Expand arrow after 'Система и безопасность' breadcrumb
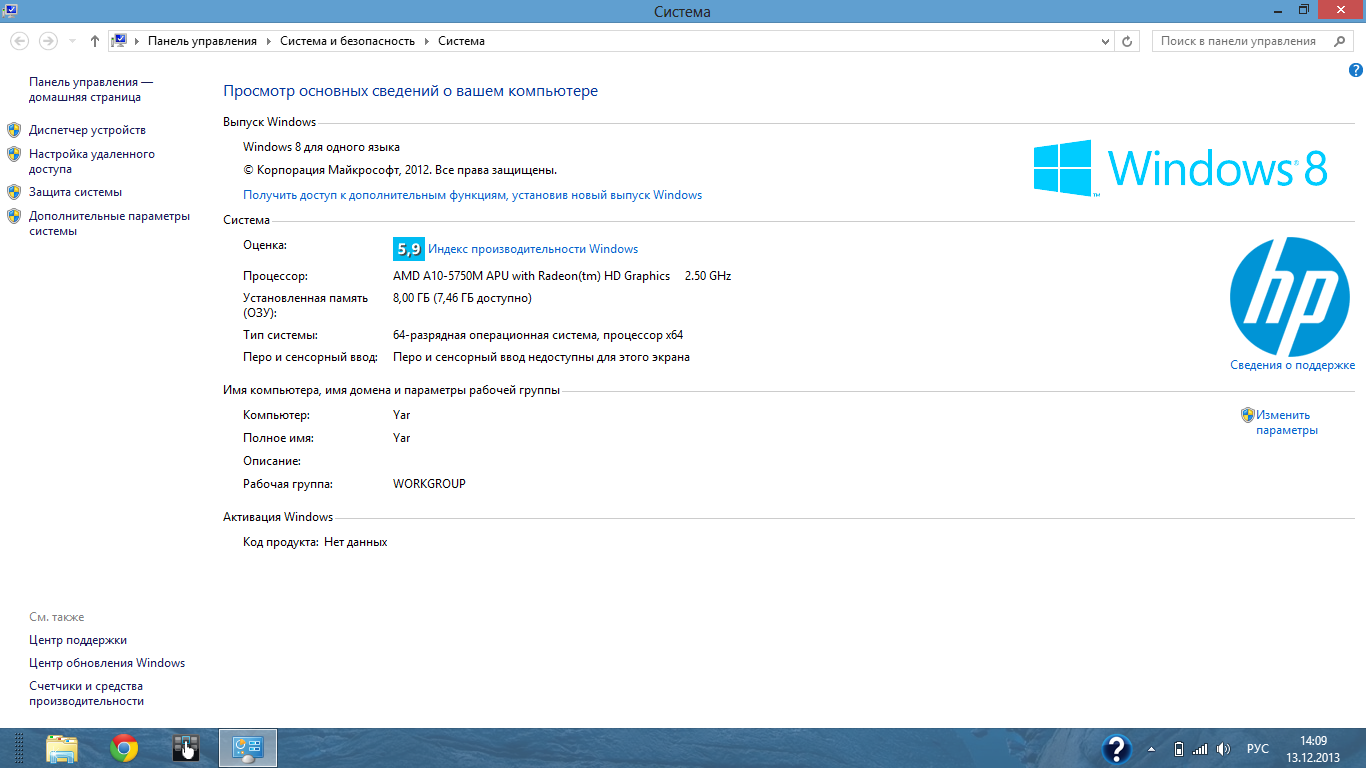The width and height of the screenshot is (1366, 768). [426, 41]
